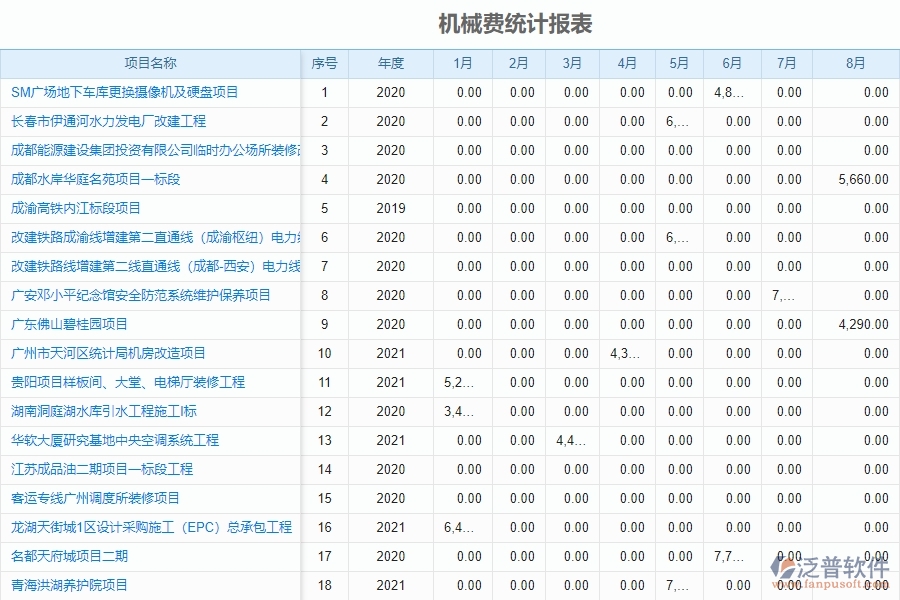Click the 年度 column header
The image size is (900, 600).
pos(390,63)
